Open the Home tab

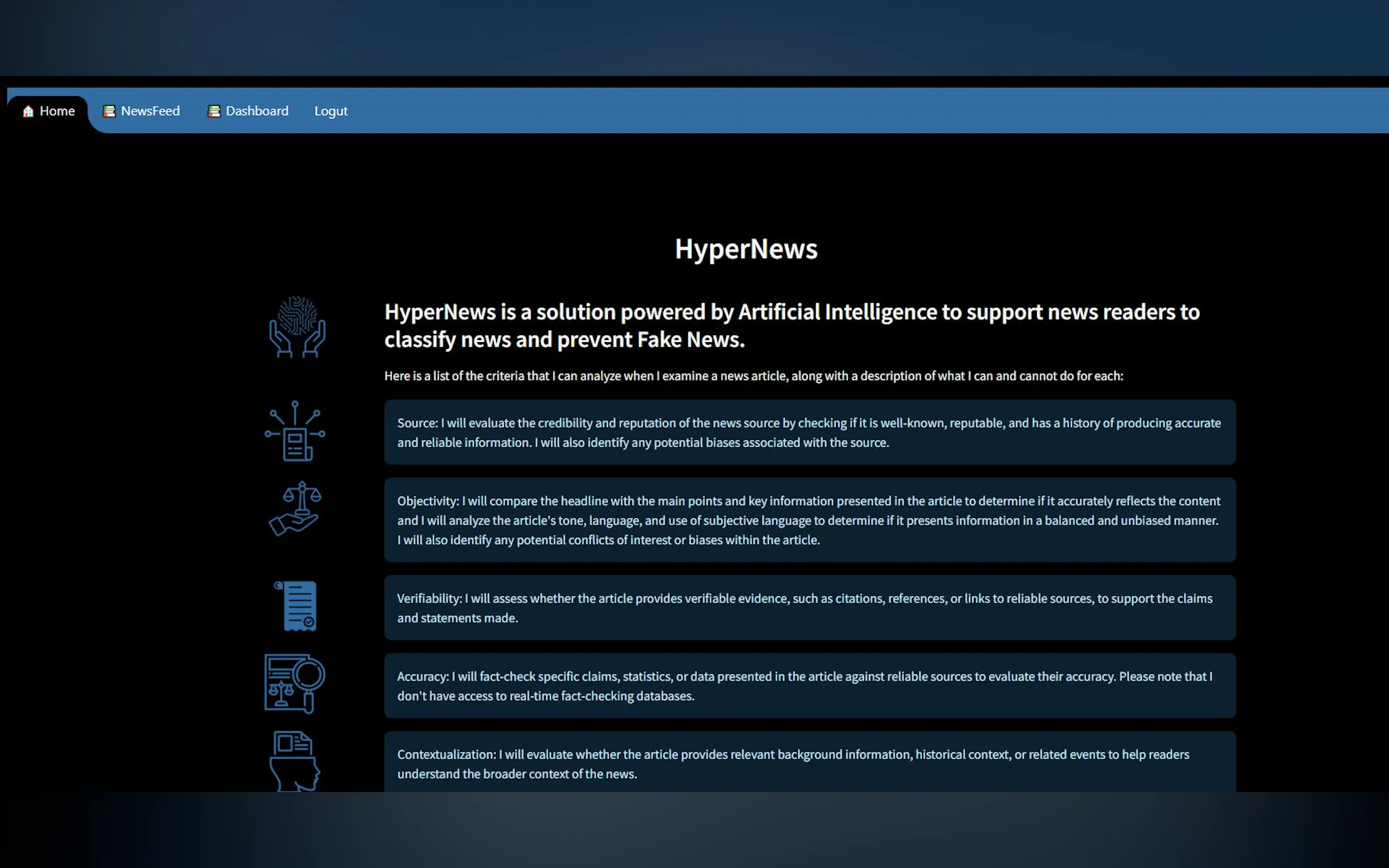click(57, 112)
